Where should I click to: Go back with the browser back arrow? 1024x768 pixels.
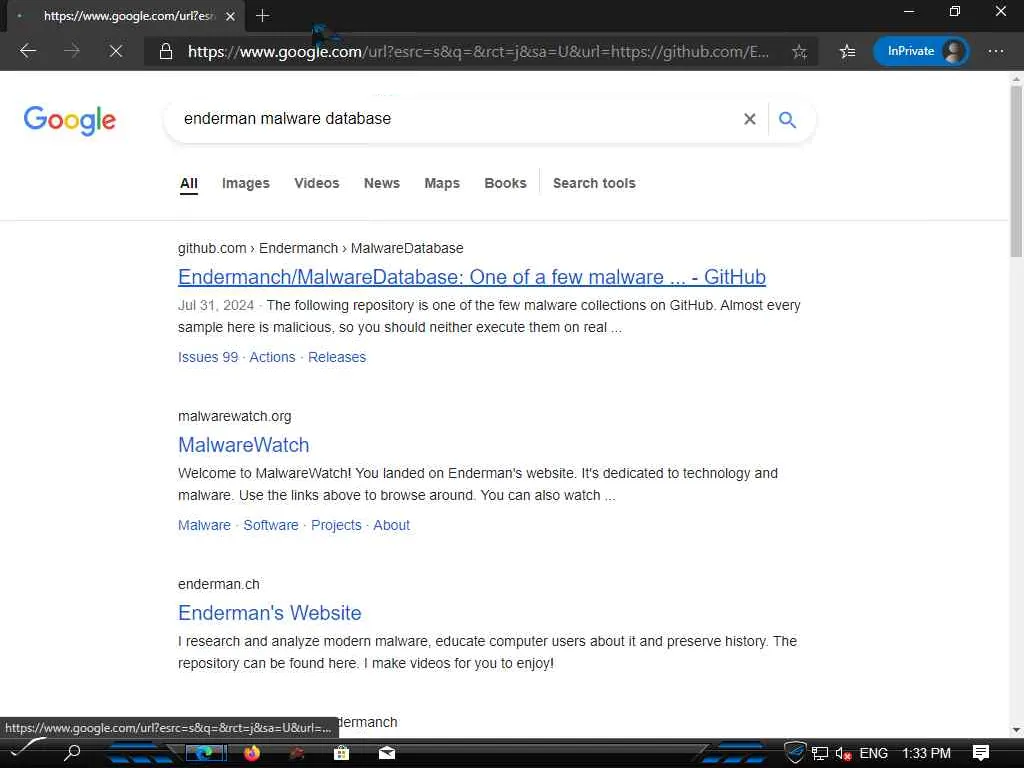[x=27, y=51]
